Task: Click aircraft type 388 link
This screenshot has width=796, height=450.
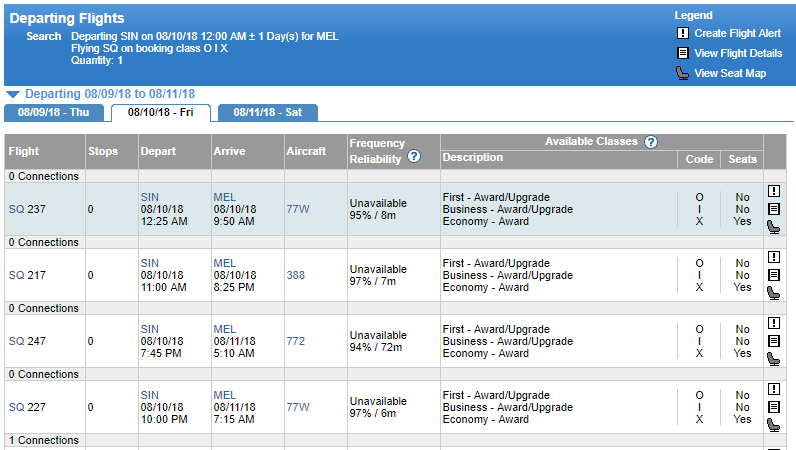Action: (x=295, y=275)
